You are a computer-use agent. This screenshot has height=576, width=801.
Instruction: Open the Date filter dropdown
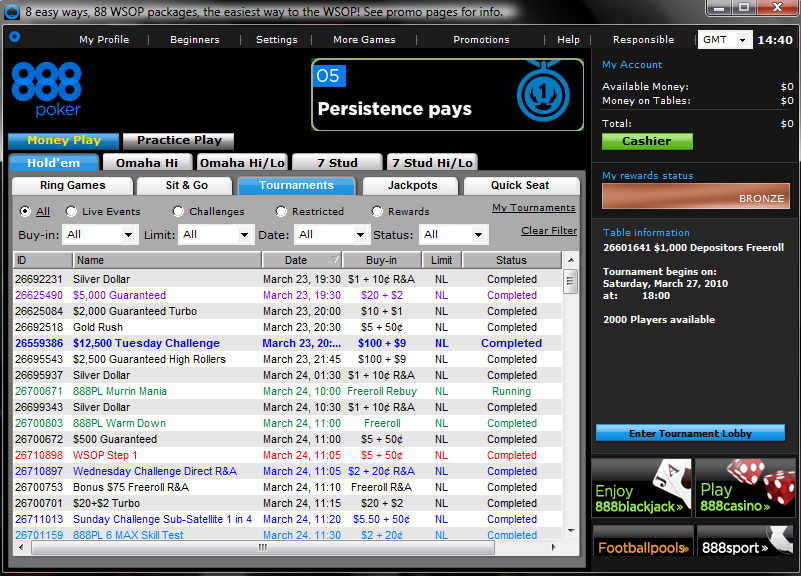(332, 234)
